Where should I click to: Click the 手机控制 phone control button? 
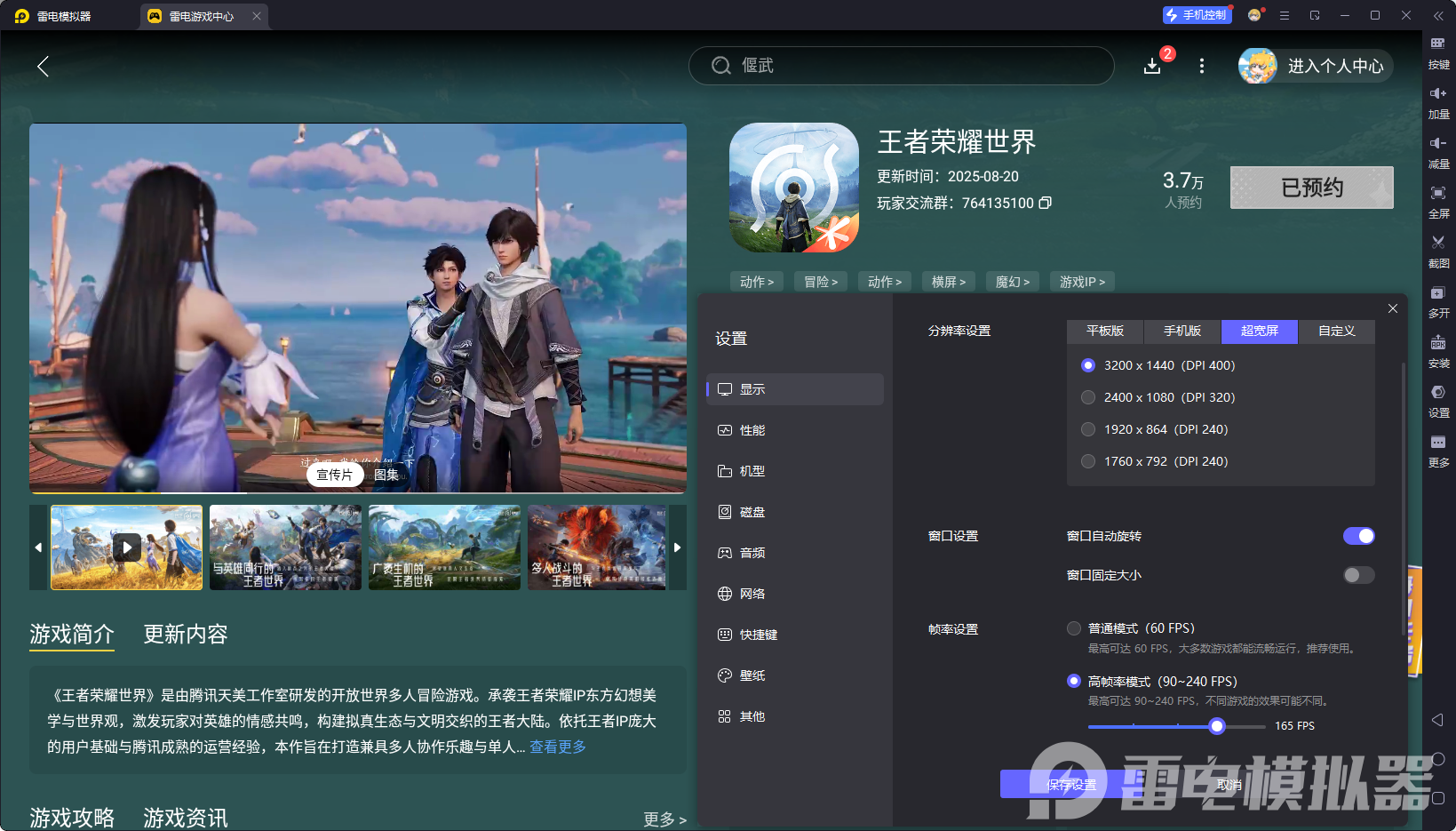coord(1197,15)
